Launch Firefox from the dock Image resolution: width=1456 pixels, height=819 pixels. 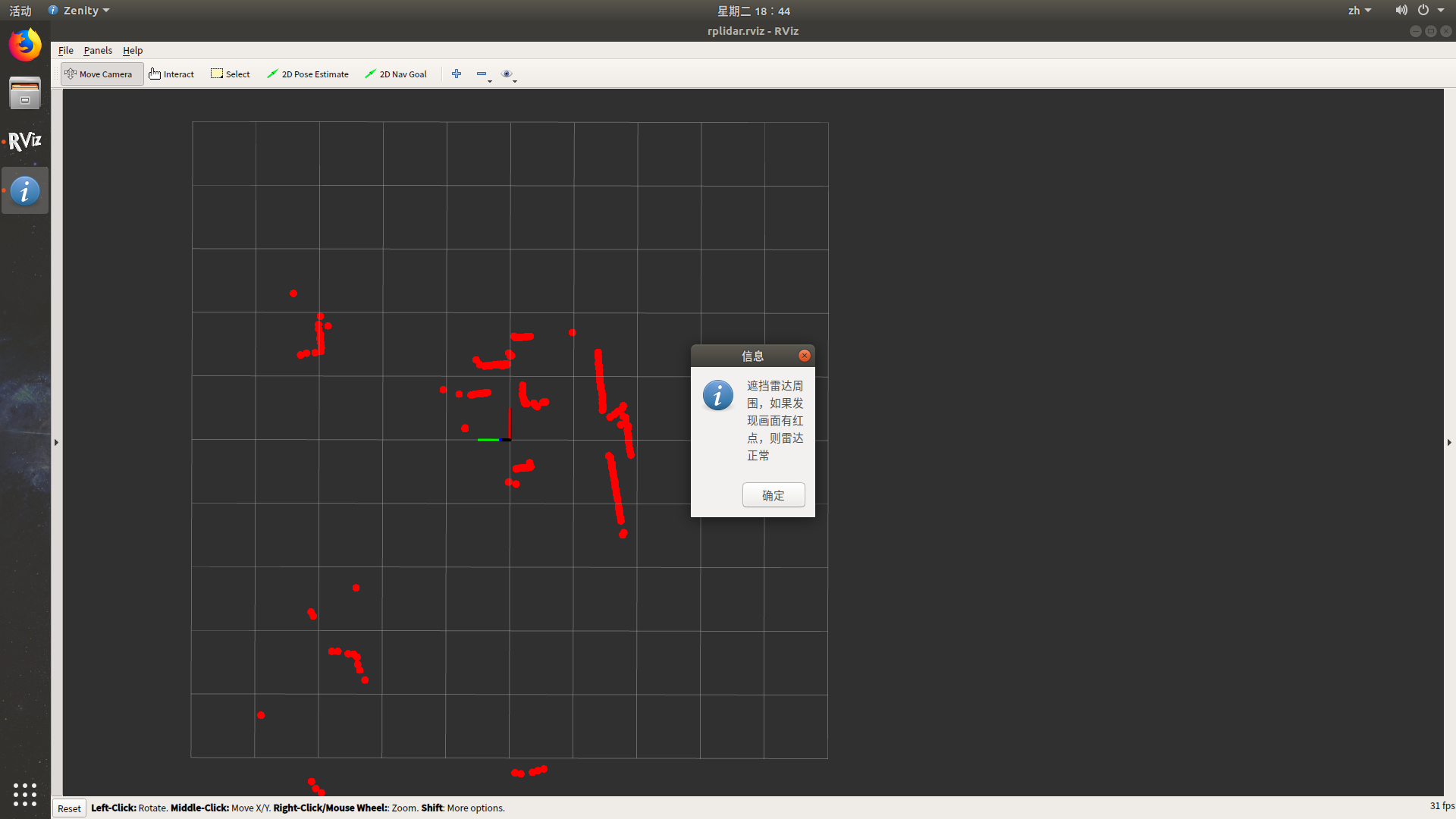(x=25, y=45)
